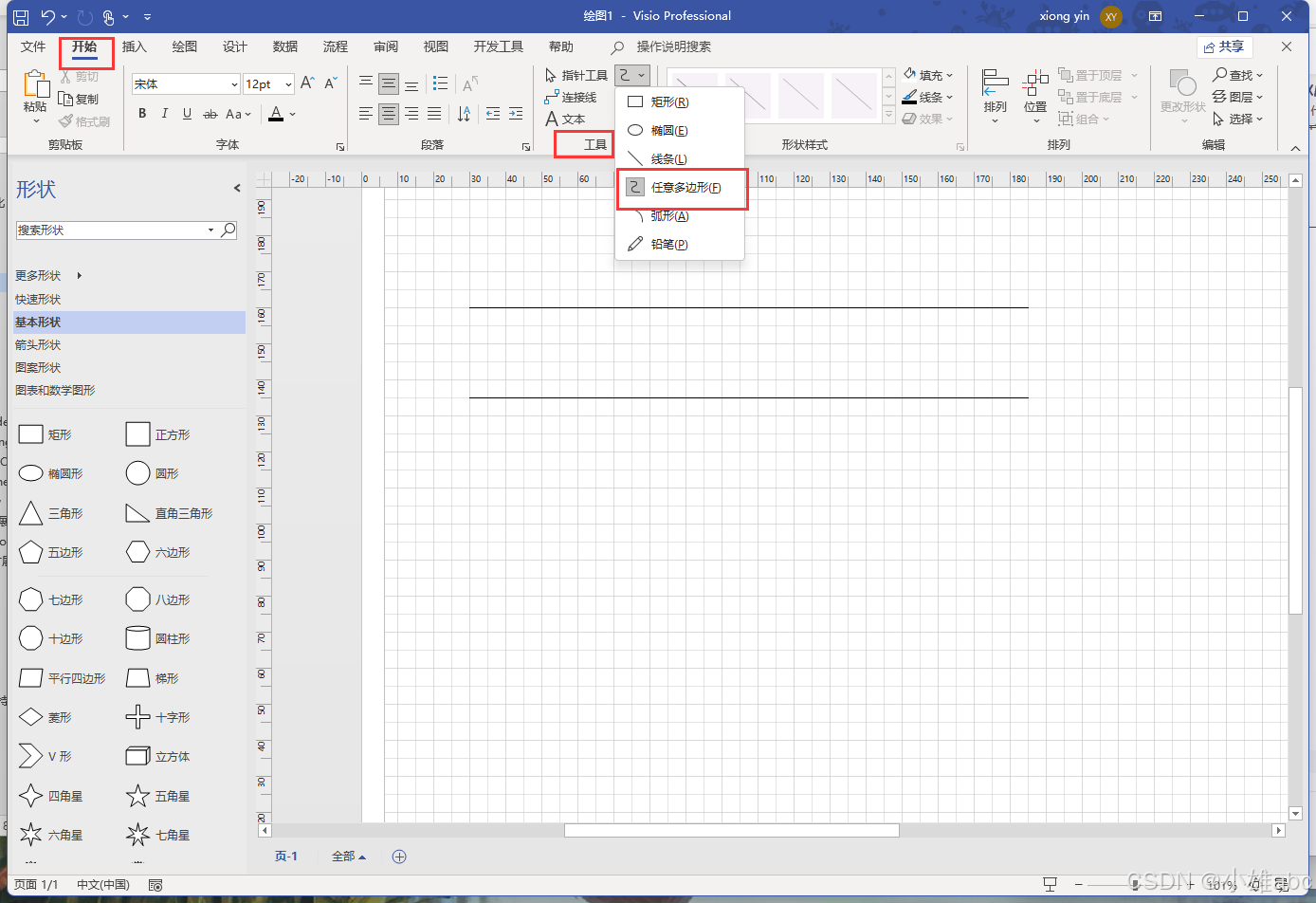The width and height of the screenshot is (1316, 903).
Task: Open the 查找 find menu
Action: click(1237, 75)
